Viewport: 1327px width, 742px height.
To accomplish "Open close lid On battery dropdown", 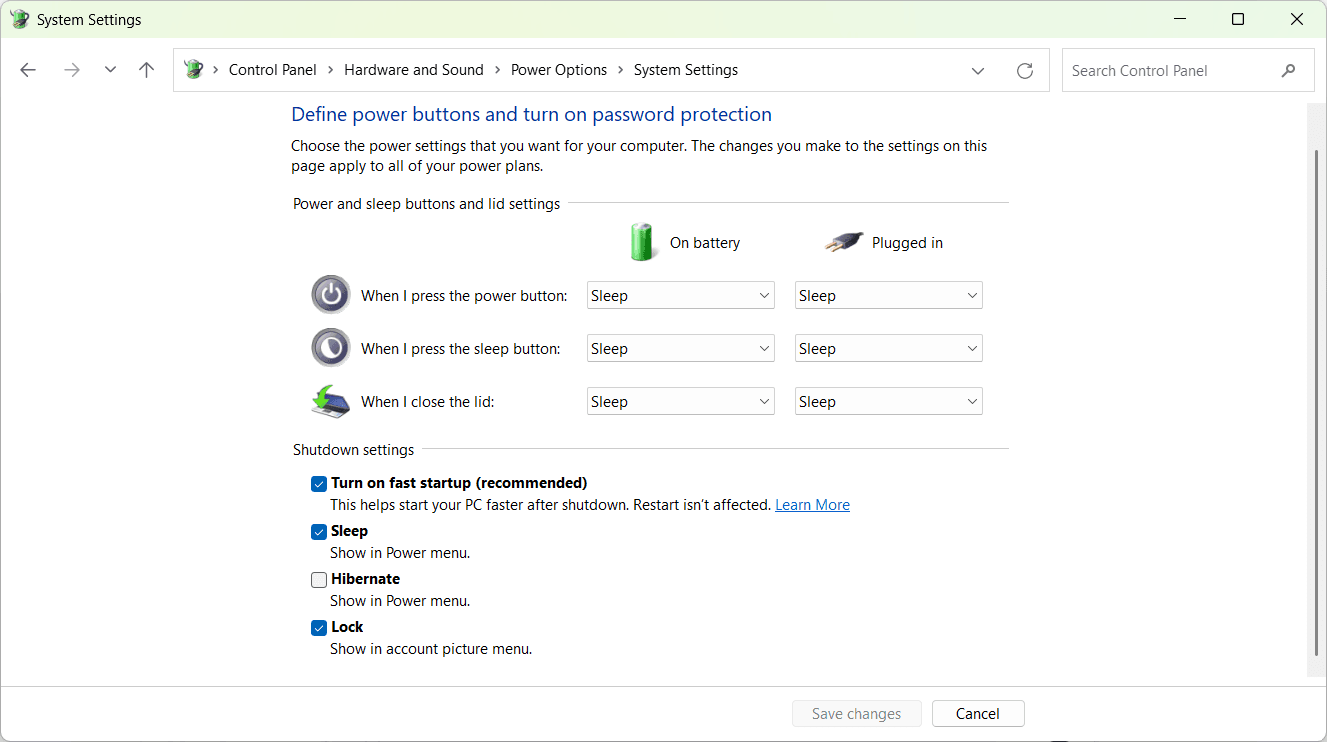I will point(681,401).
